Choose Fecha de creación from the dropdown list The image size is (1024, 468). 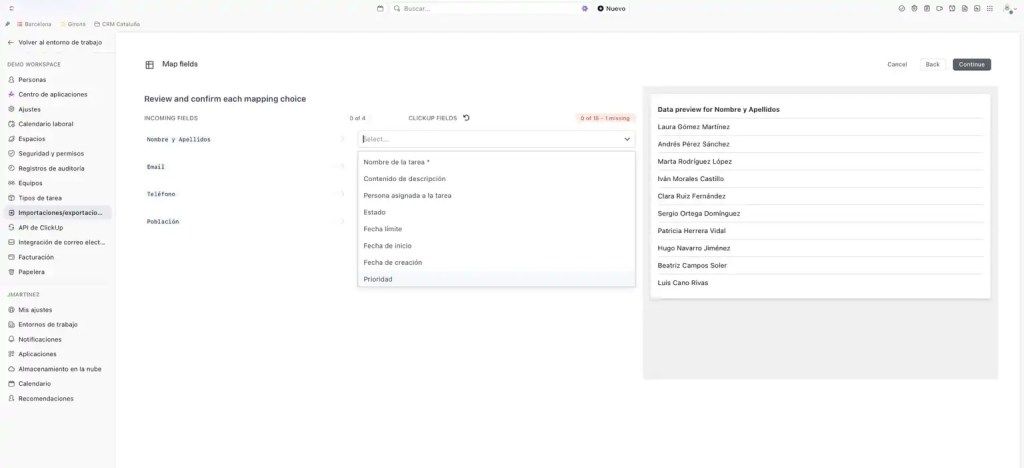point(496,262)
